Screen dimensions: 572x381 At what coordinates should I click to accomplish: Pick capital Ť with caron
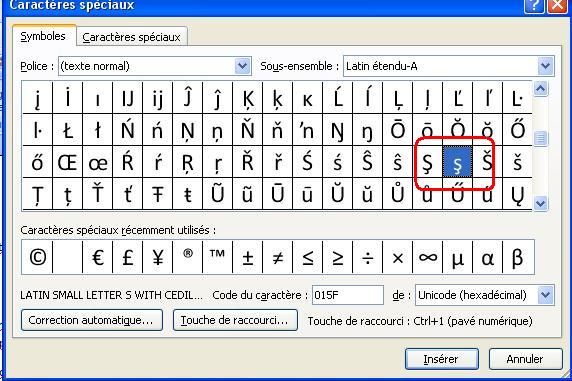coord(98,194)
